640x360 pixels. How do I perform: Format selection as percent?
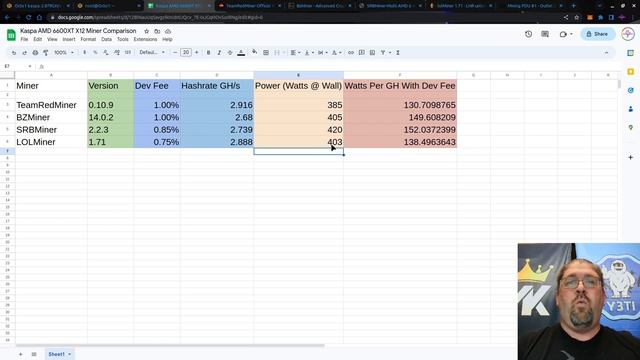(95, 53)
